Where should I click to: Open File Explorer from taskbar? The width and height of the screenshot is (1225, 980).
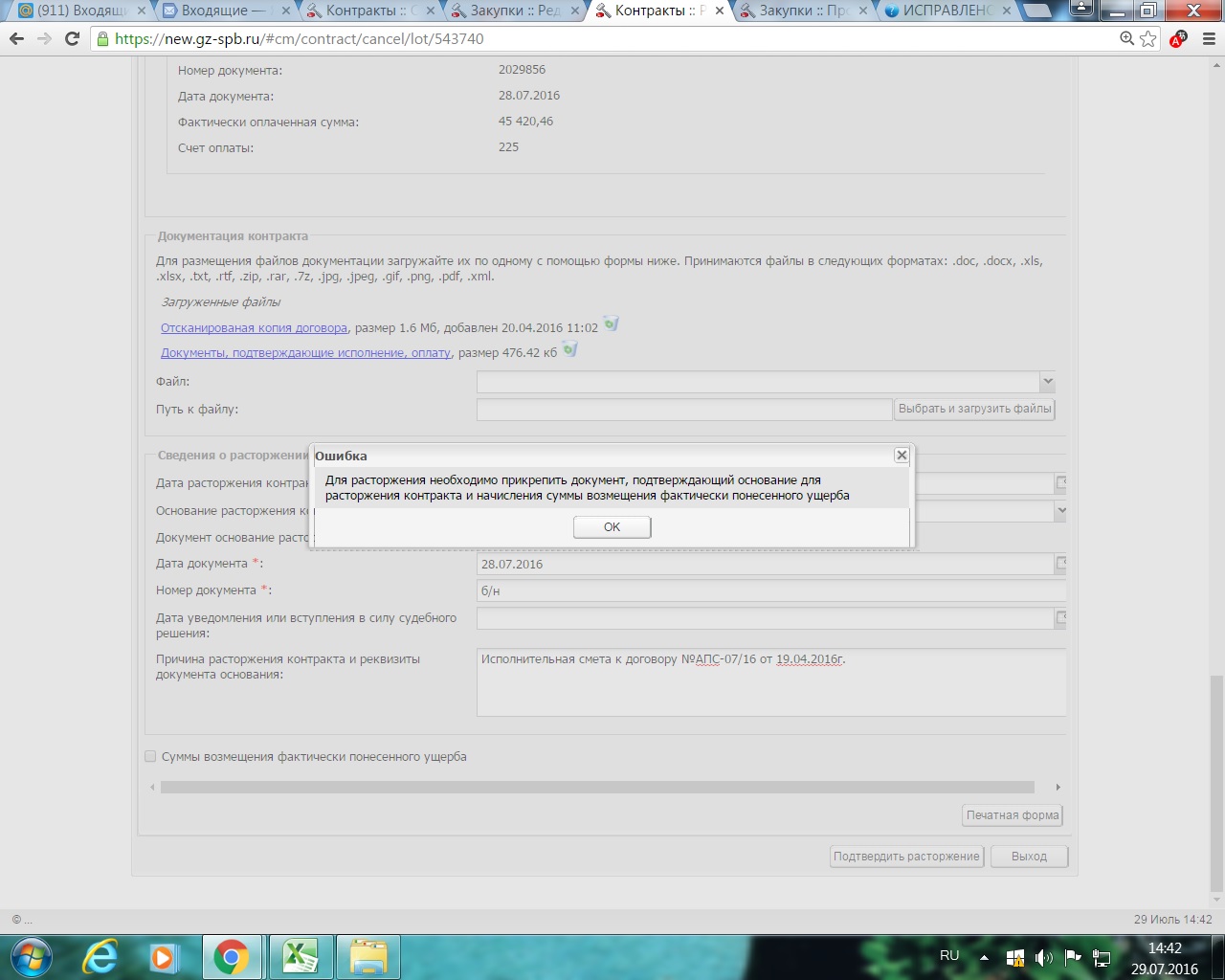(x=368, y=957)
